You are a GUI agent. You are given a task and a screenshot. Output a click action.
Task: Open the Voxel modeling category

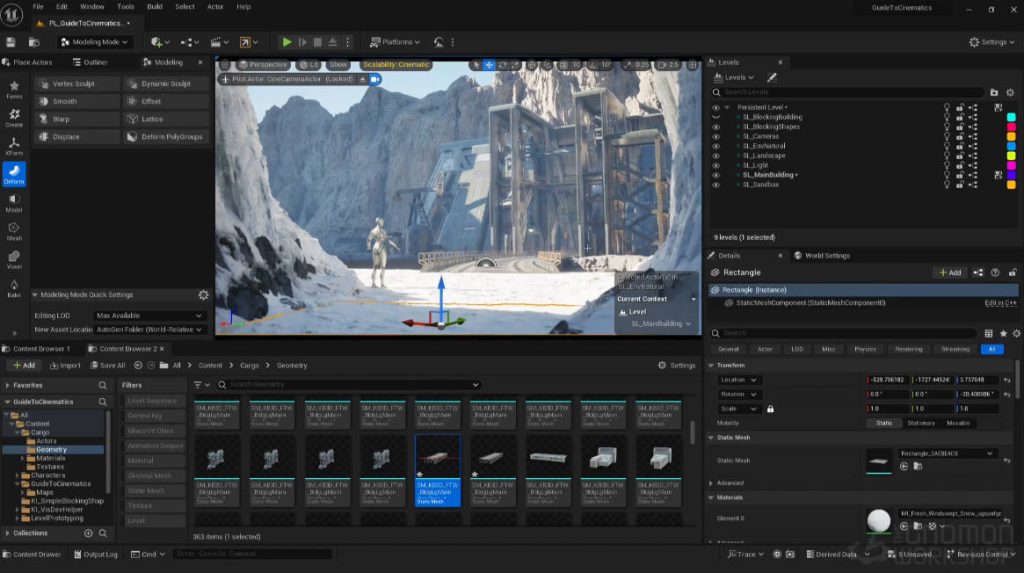14,259
